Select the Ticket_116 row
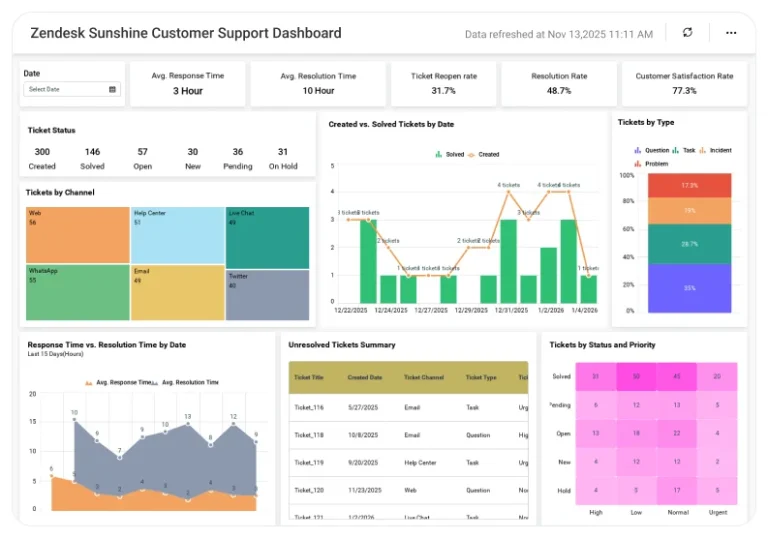This screenshot has height=538, width=768. click(x=408, y=407)
